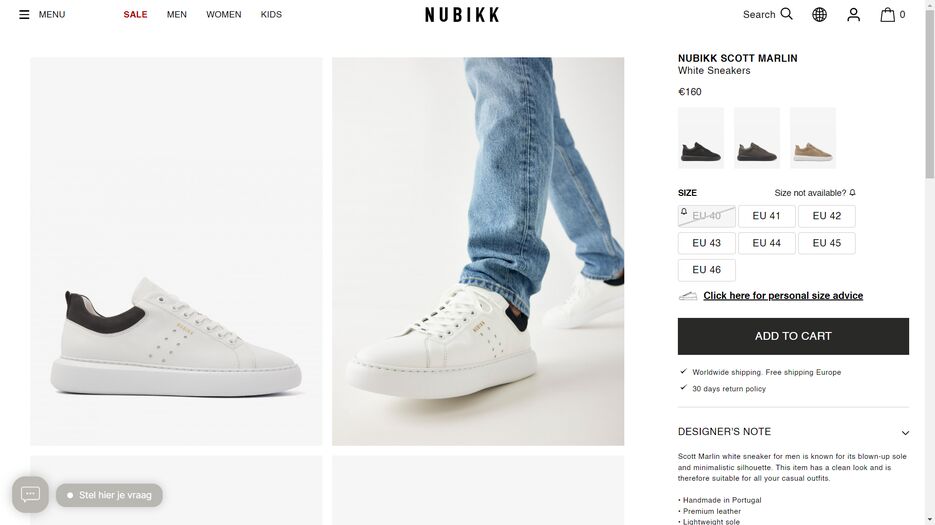Screen dimensions: 935x525
Task: Select the beige sneaker color variant
Action: pos(813,138)
